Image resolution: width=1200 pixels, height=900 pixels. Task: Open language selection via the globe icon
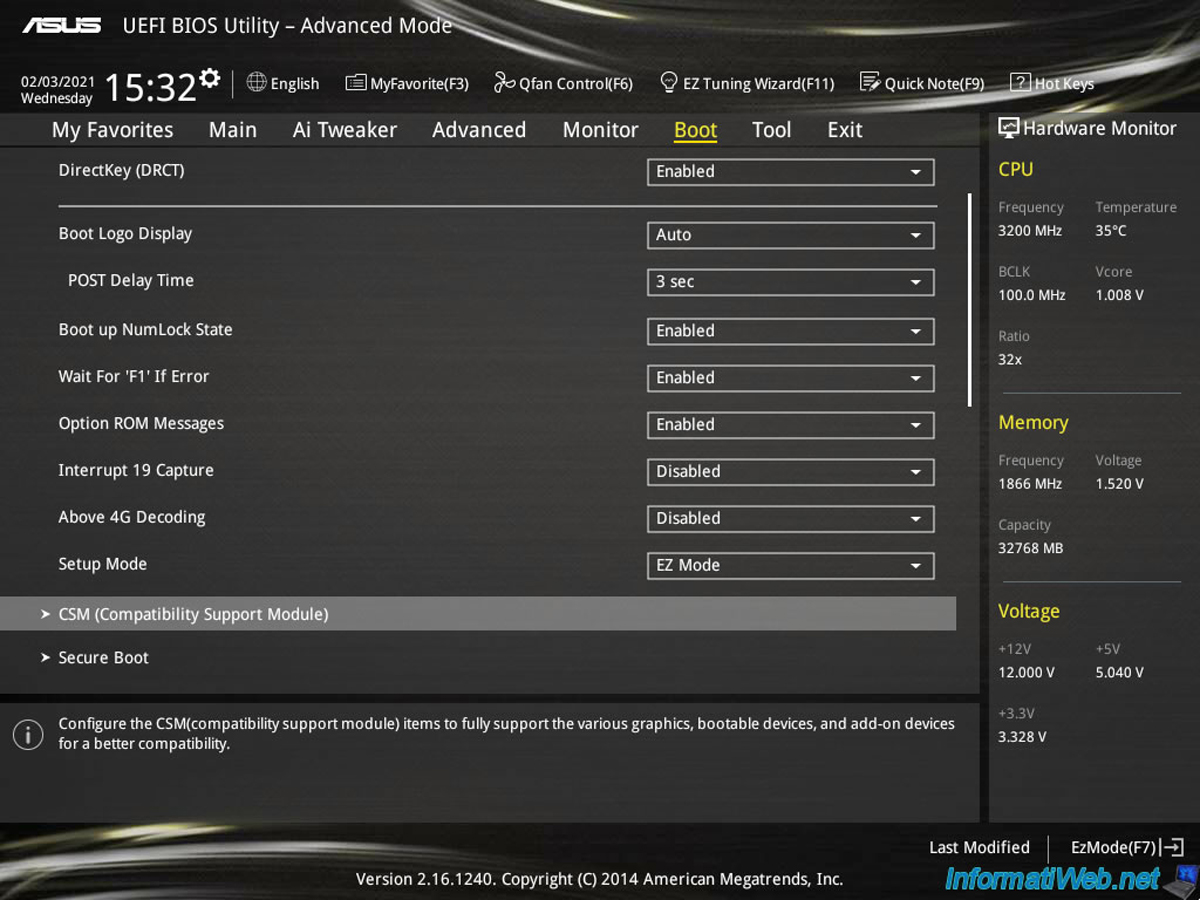click(256, 83)
